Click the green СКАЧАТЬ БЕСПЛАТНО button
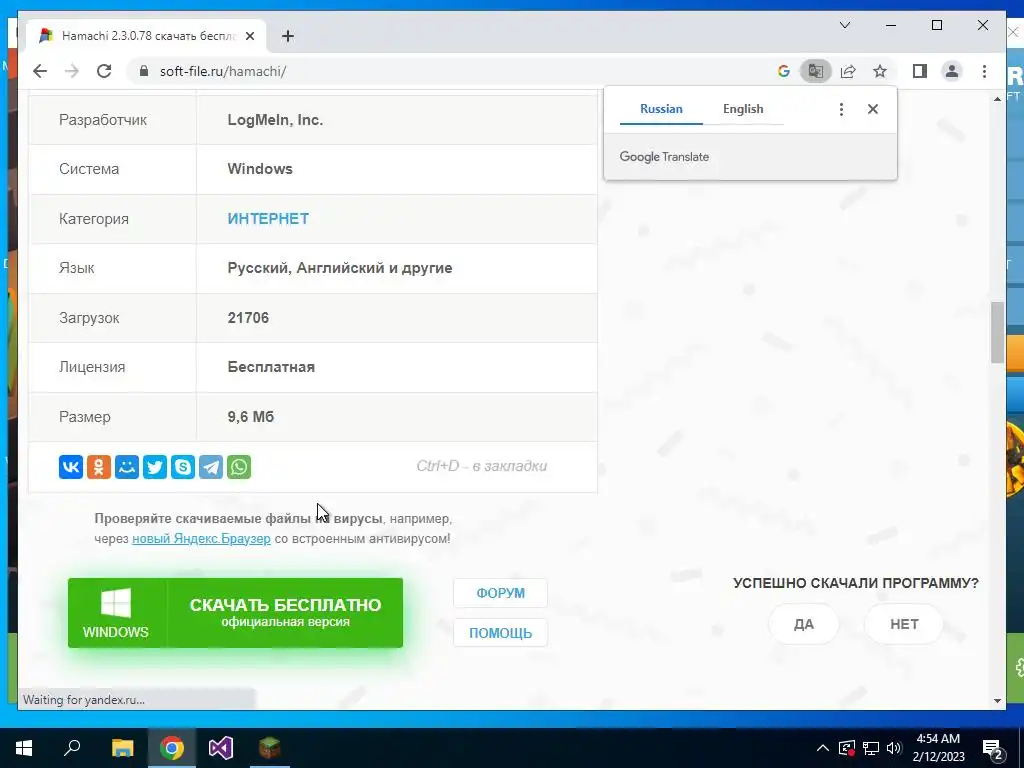Image resolution: width=1024 pixels, height=768 pixels. click(235, 613)
